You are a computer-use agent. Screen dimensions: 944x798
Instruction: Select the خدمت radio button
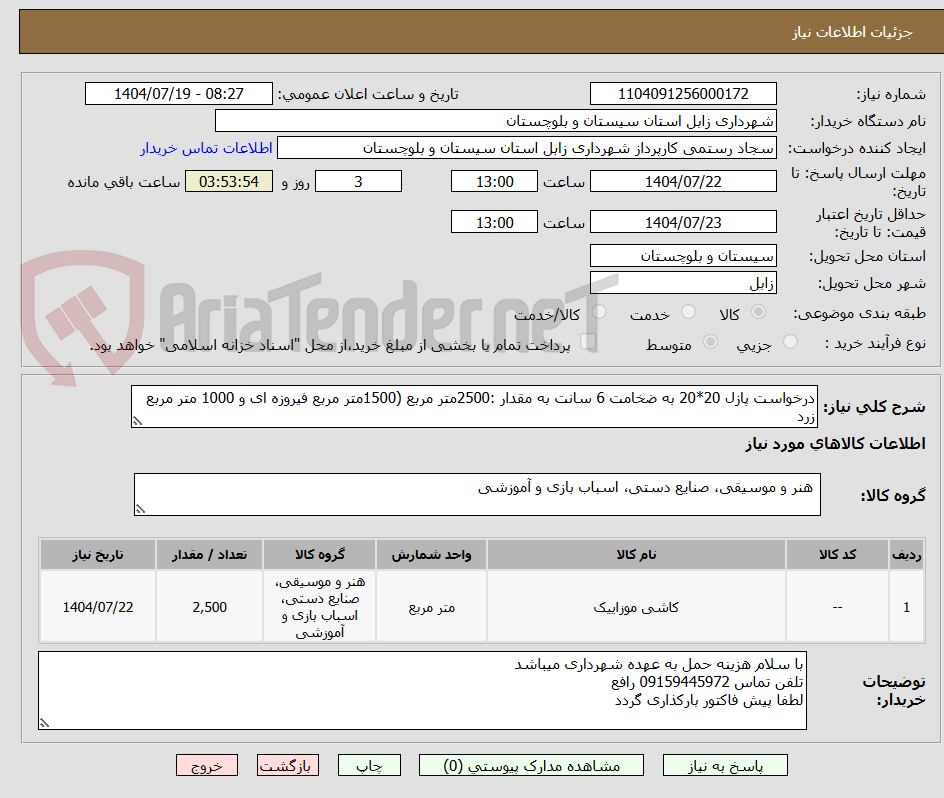(x=688, y=312)
